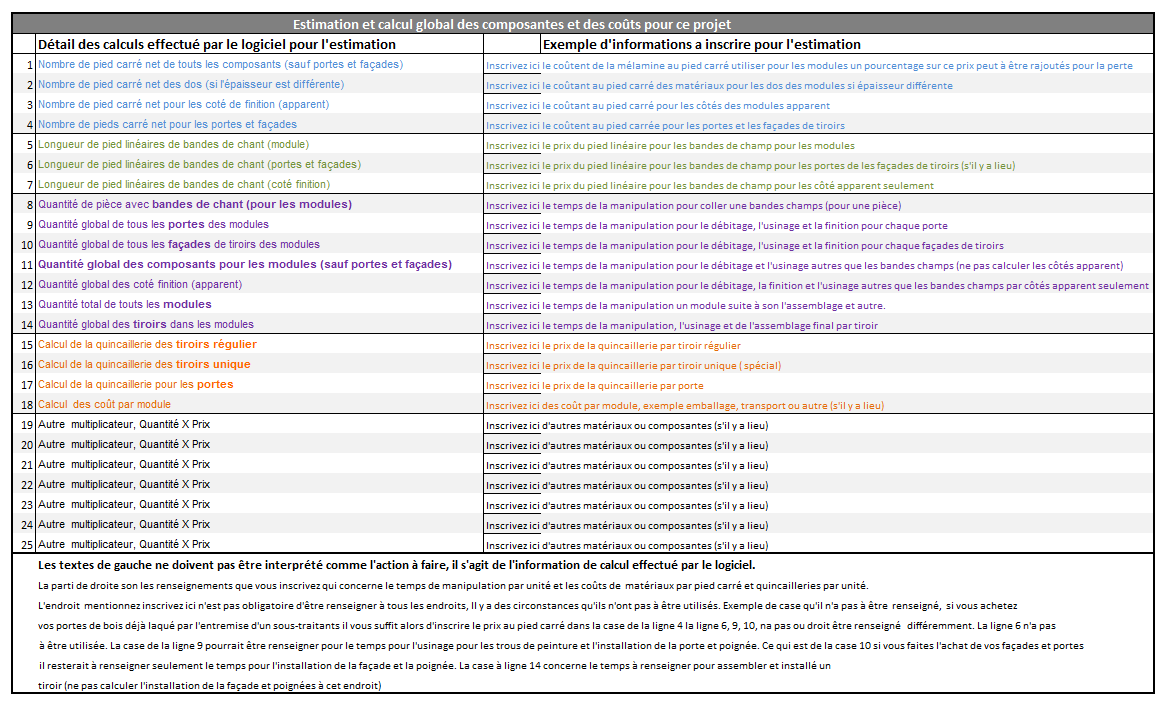Select 'Détail des calculs effectué par le logiciel' header

(217, 44)
